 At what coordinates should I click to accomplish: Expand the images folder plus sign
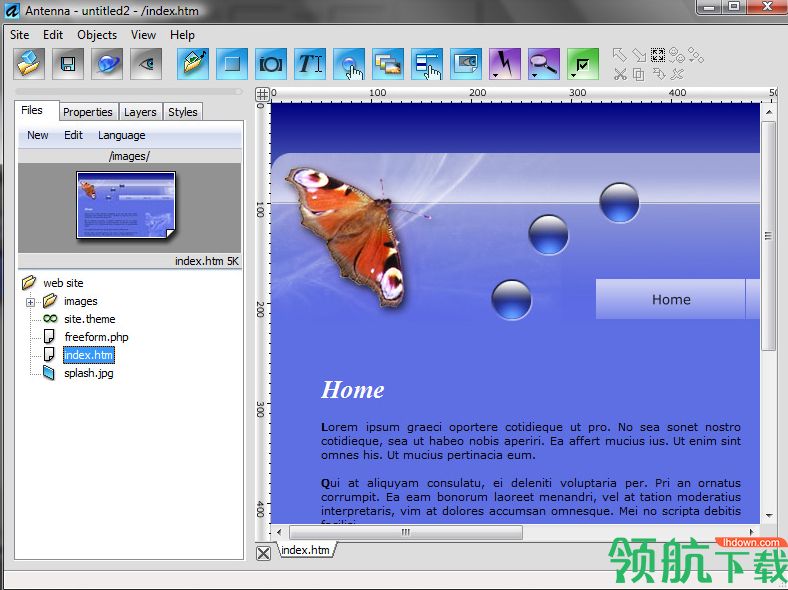coord(31,302)
